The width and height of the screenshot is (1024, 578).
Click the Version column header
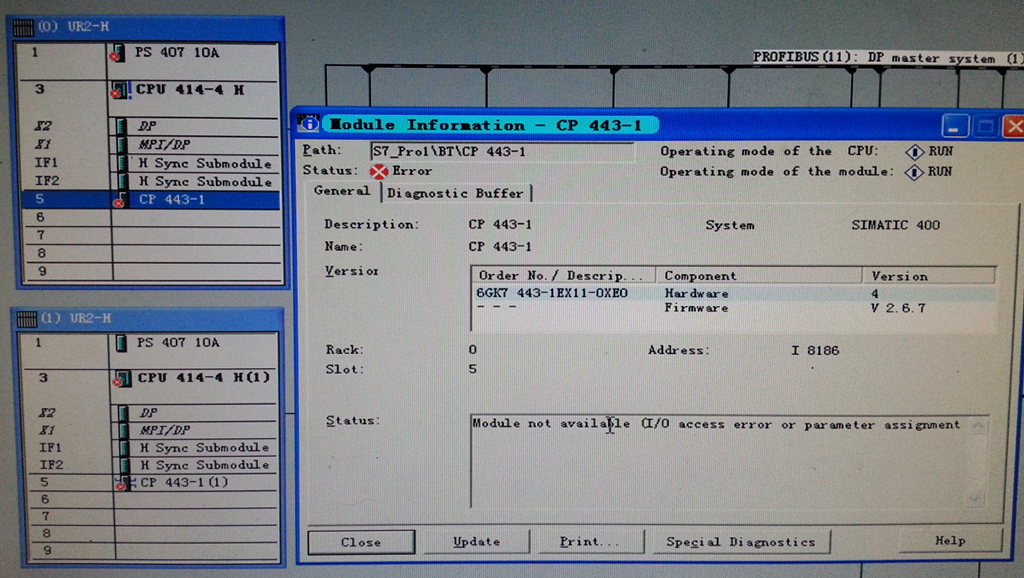[x=929, y=276]
